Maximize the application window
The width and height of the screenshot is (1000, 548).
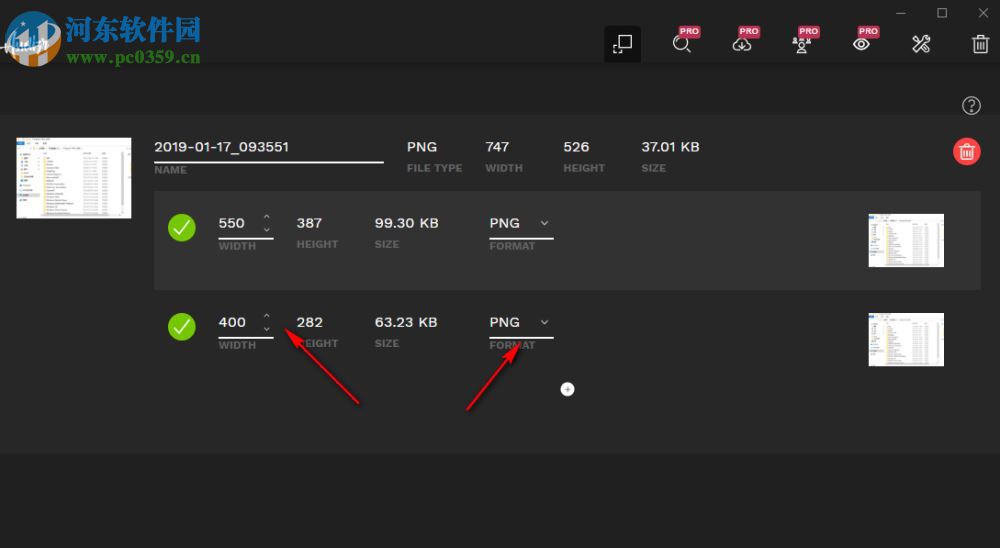point(942,13)
